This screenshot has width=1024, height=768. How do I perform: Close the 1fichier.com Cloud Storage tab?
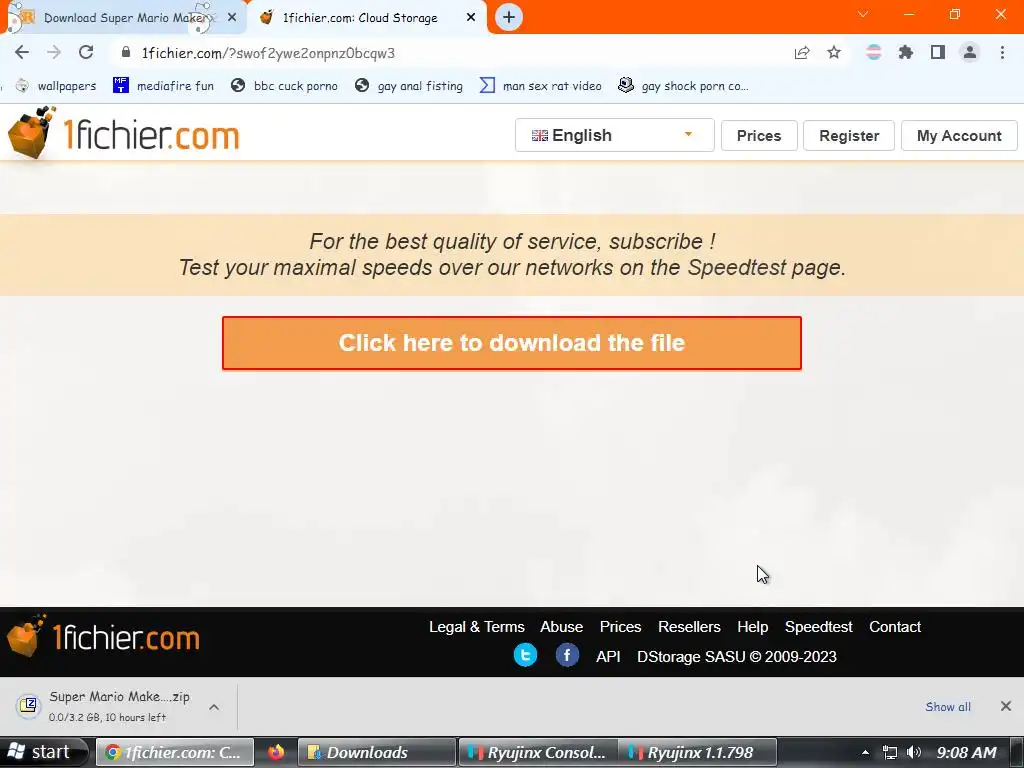(x=471, y=18)
